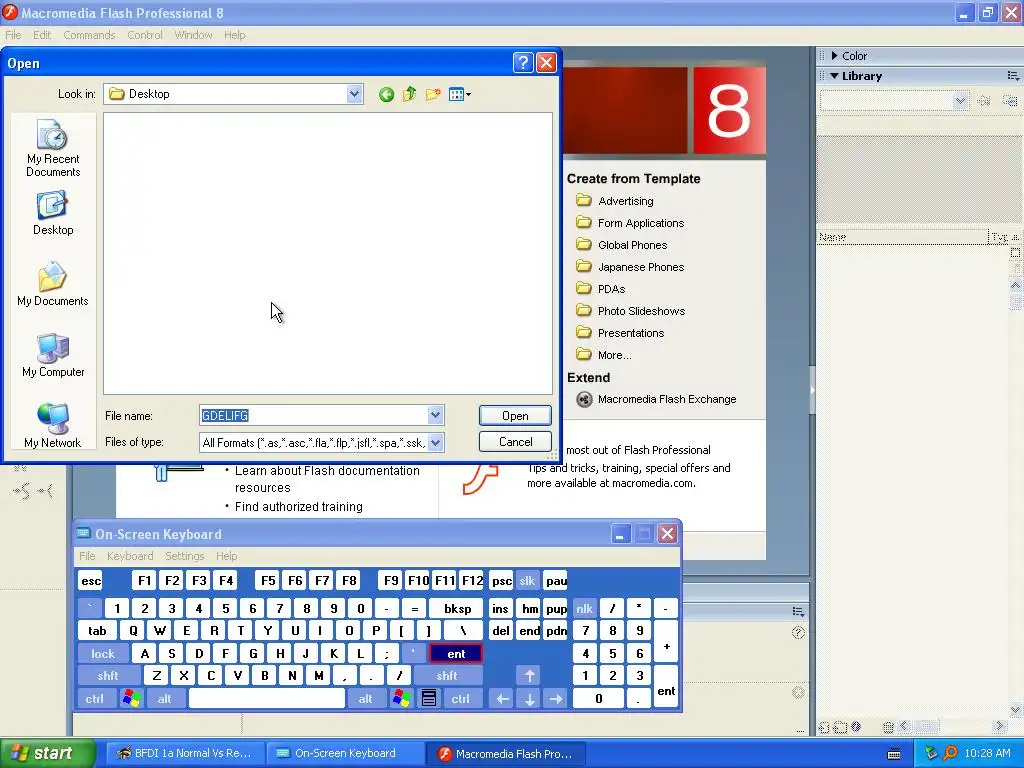1024x768 pixels.
Task: Click the Library pin current library icon
Action: tap(984, 101)
